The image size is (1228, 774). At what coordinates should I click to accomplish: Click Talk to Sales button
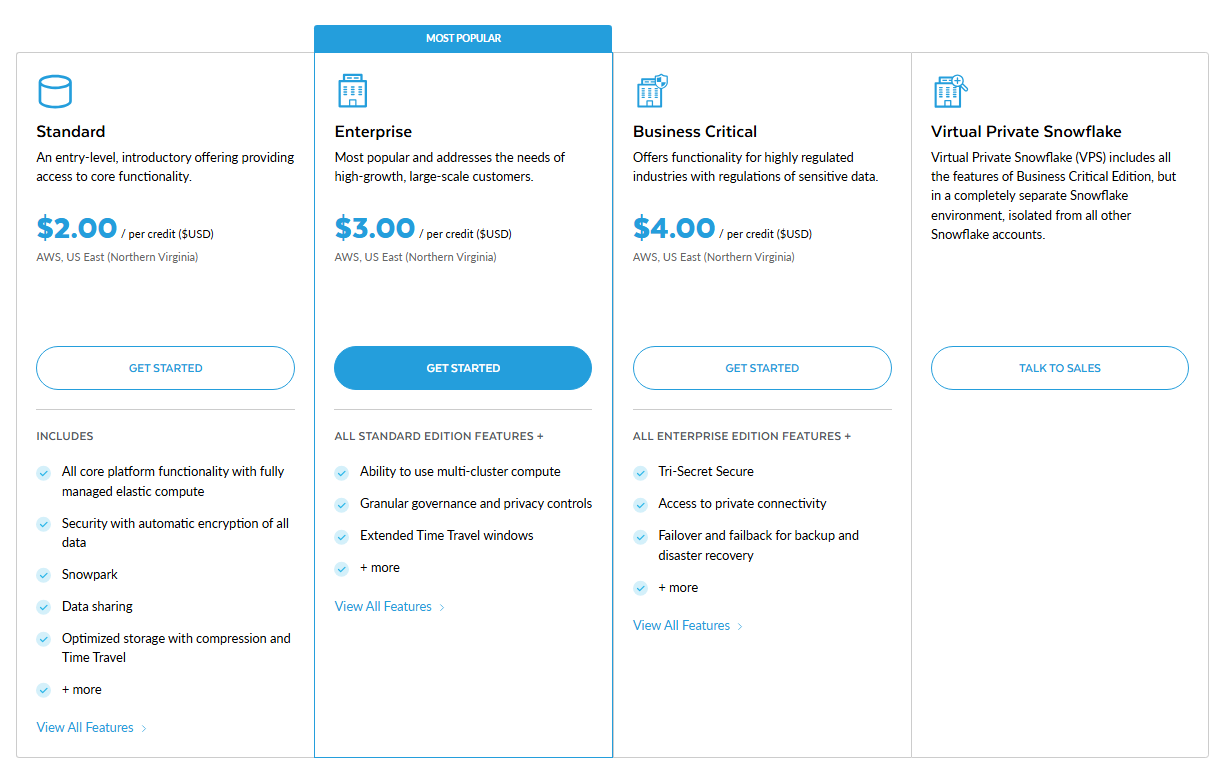[1060, 368]
